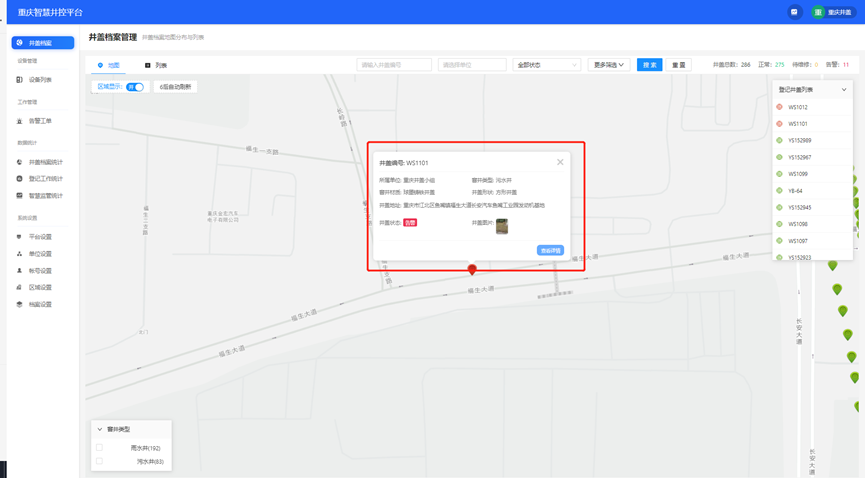Click the blue 搜索 button
The image size is (865, 478).
click(649, 65)
